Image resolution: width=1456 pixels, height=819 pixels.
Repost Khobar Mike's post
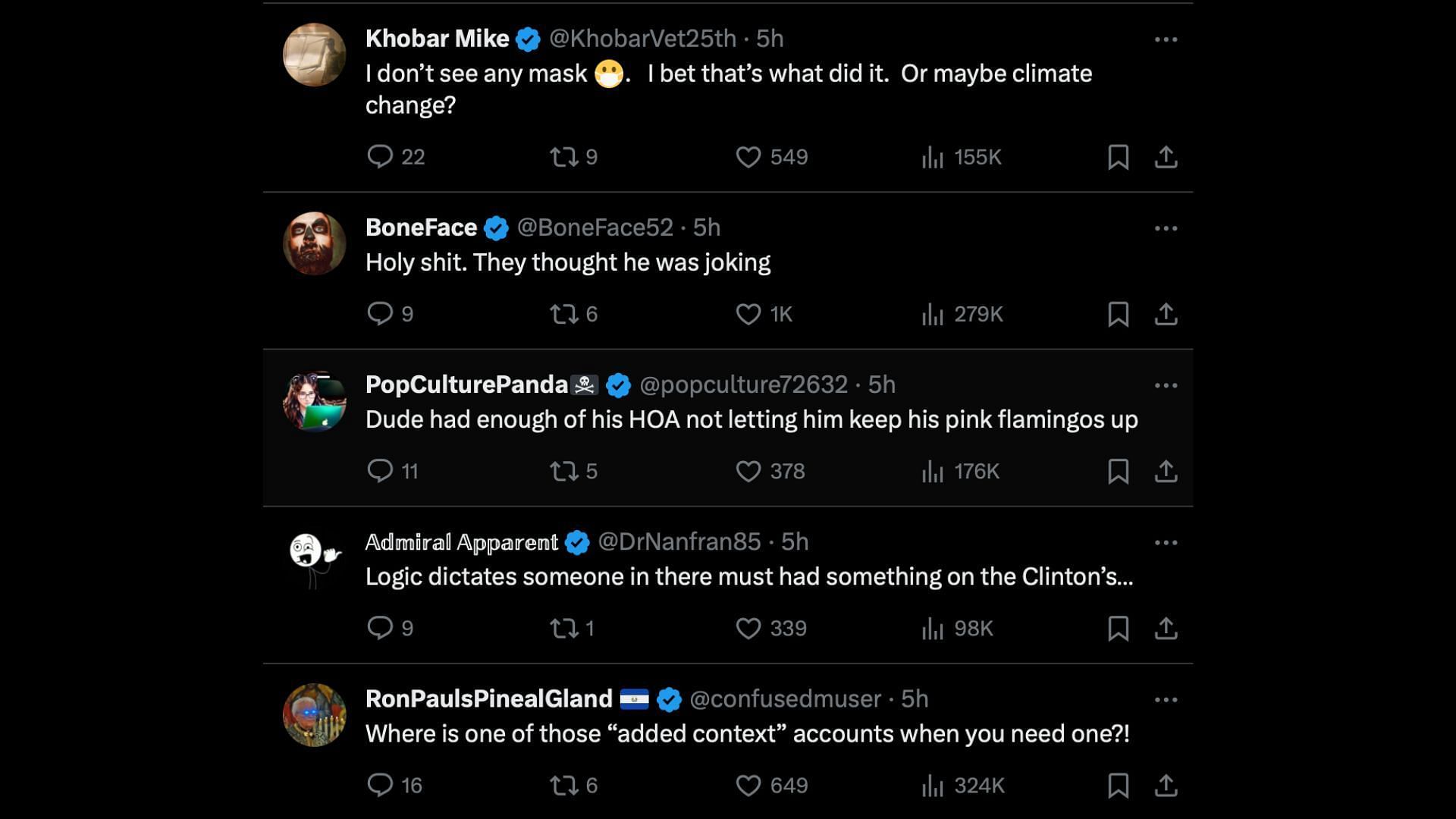563,157
